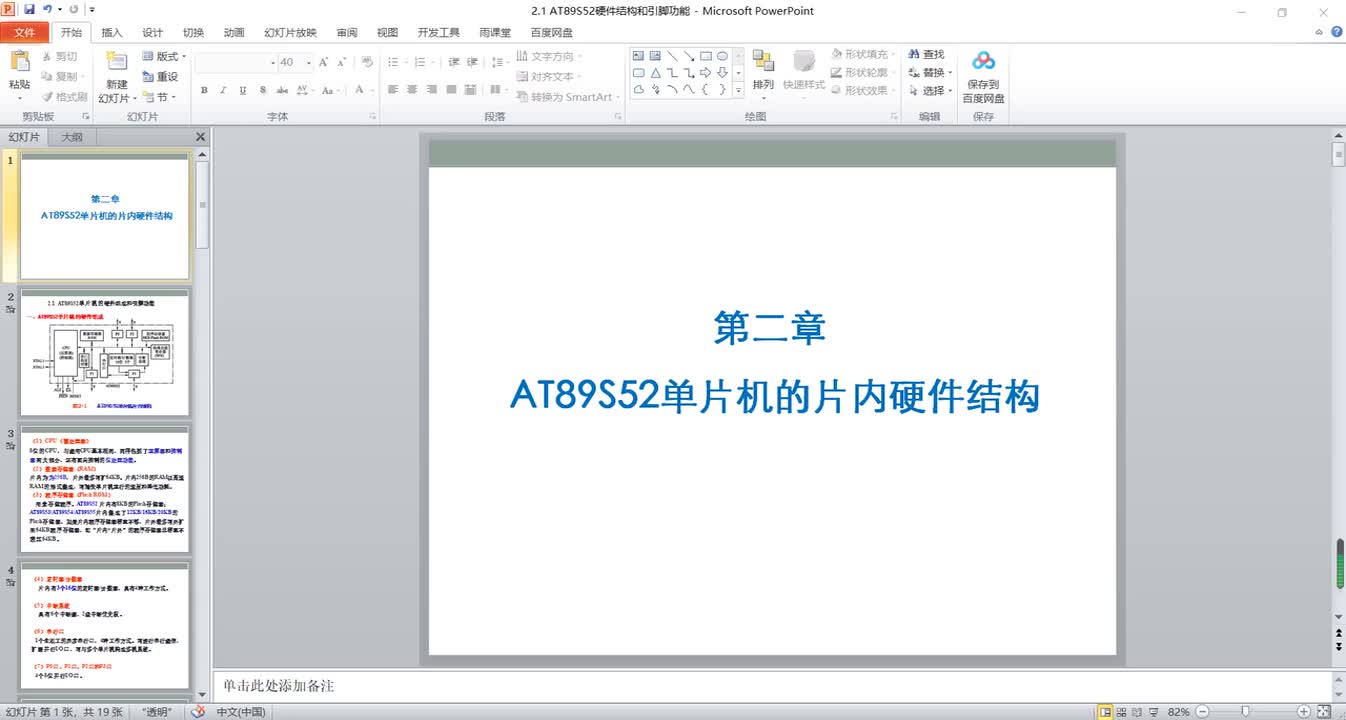Click the zoom slider handle
Image resolution: width=1346 pixels, height=720 pixels.
click(1247, 712)
